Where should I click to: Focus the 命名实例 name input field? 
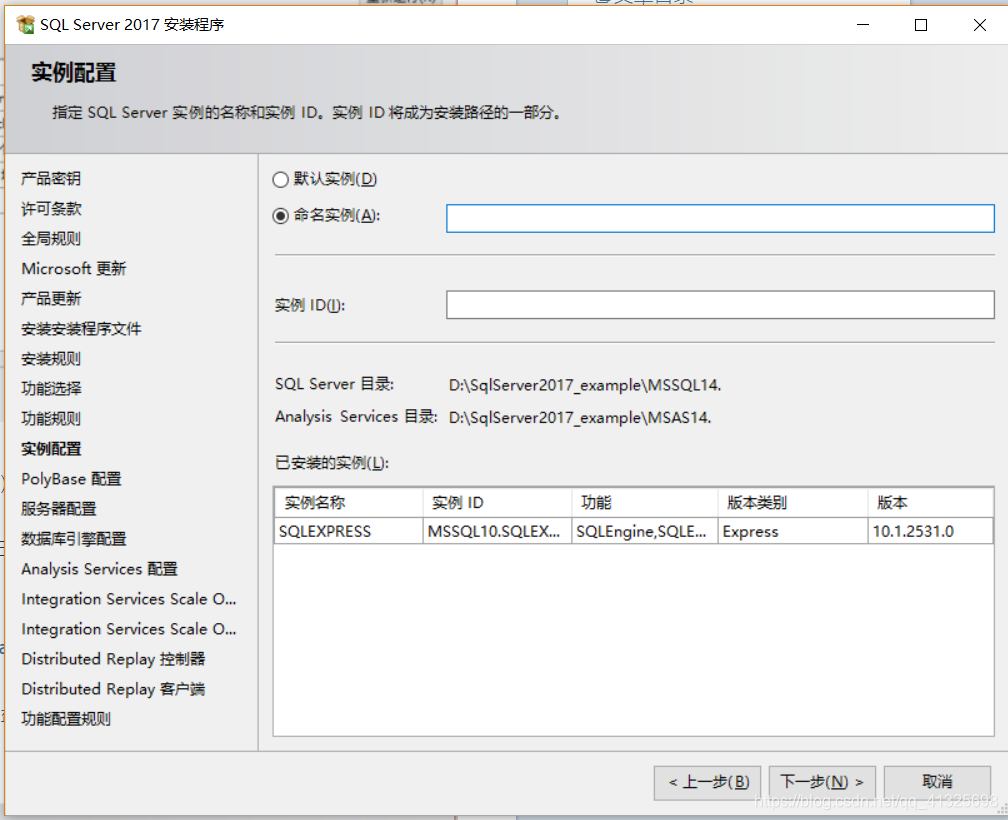(x=720, y=218)
